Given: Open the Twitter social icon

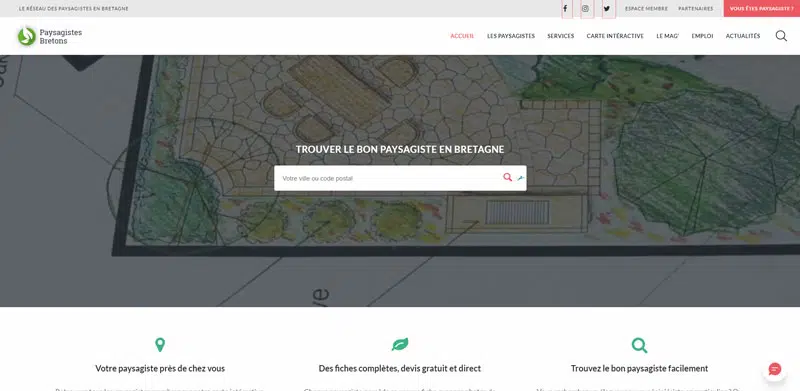Looking at the screenshot, I should (x=608, y=9).
